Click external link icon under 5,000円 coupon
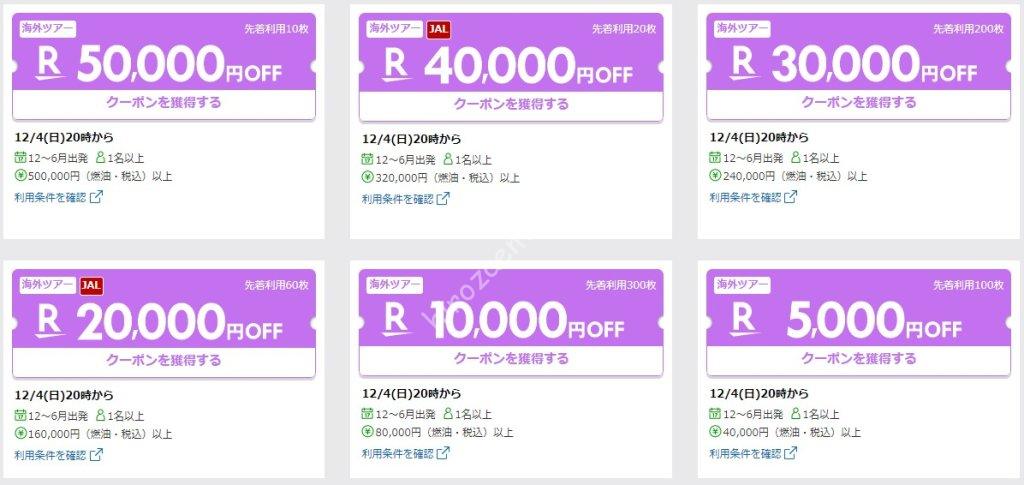The image size is (1024, 485). coord(790,453)
